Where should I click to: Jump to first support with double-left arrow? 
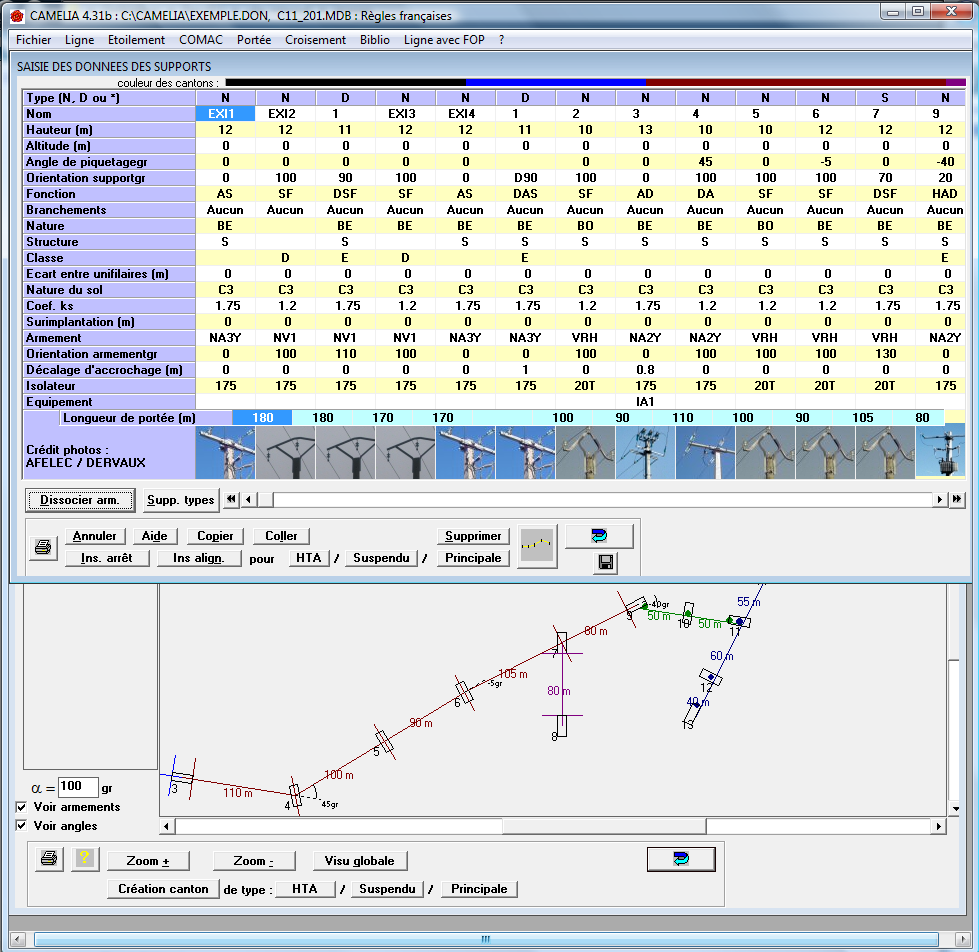232,499
